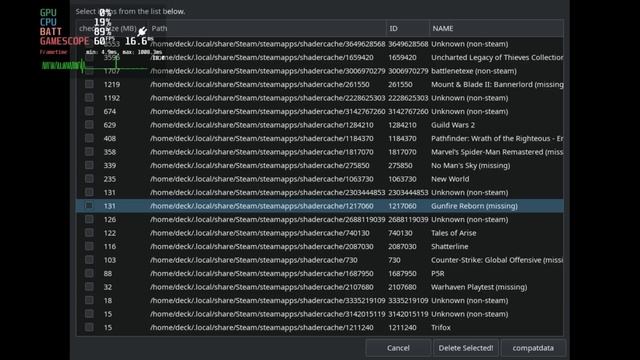Tick the checkbox for the 1219 MB Bannerlord row
The image size is (640, 360).
[89, 84]
